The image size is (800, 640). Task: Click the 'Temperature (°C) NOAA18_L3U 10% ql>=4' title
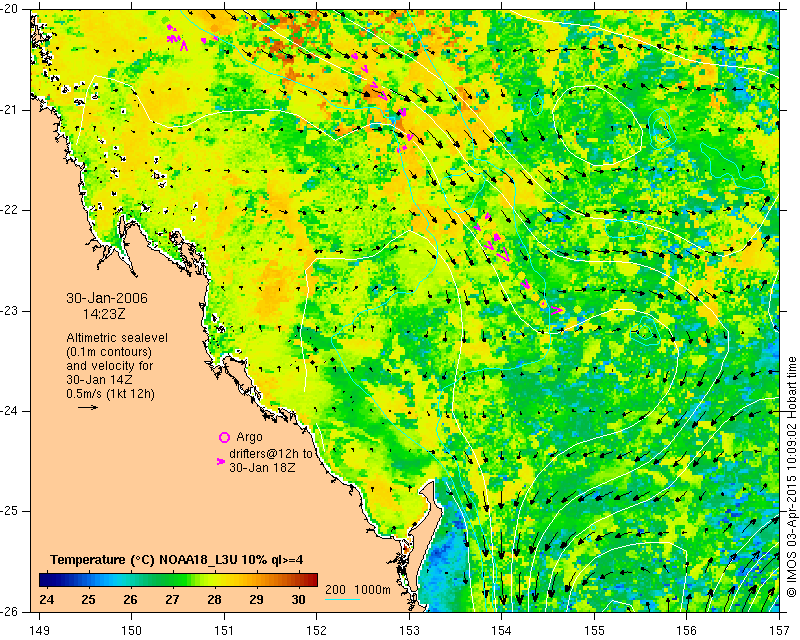click(x=177, y=560)
